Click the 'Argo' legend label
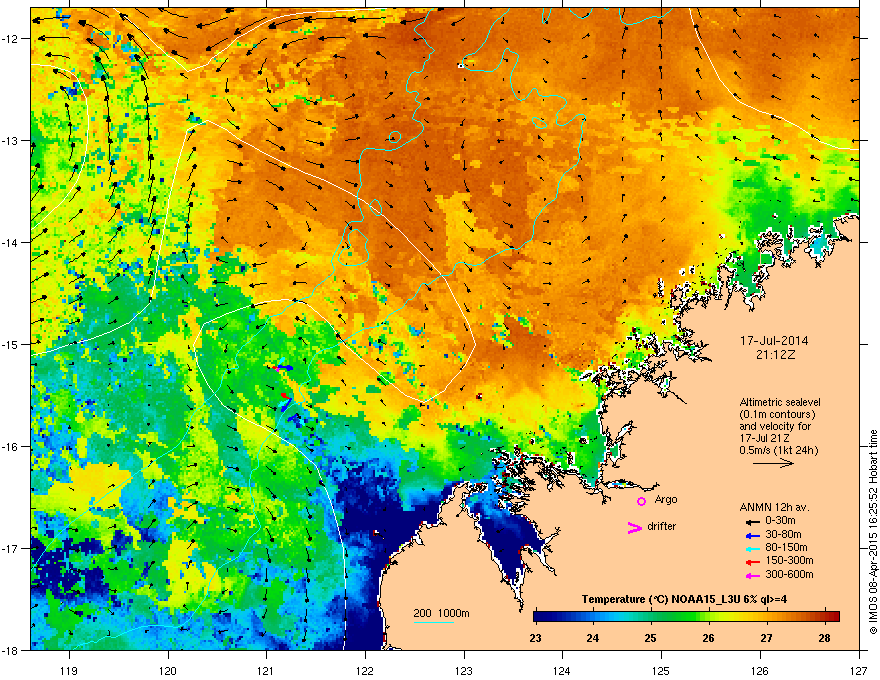 coord(666,499)
